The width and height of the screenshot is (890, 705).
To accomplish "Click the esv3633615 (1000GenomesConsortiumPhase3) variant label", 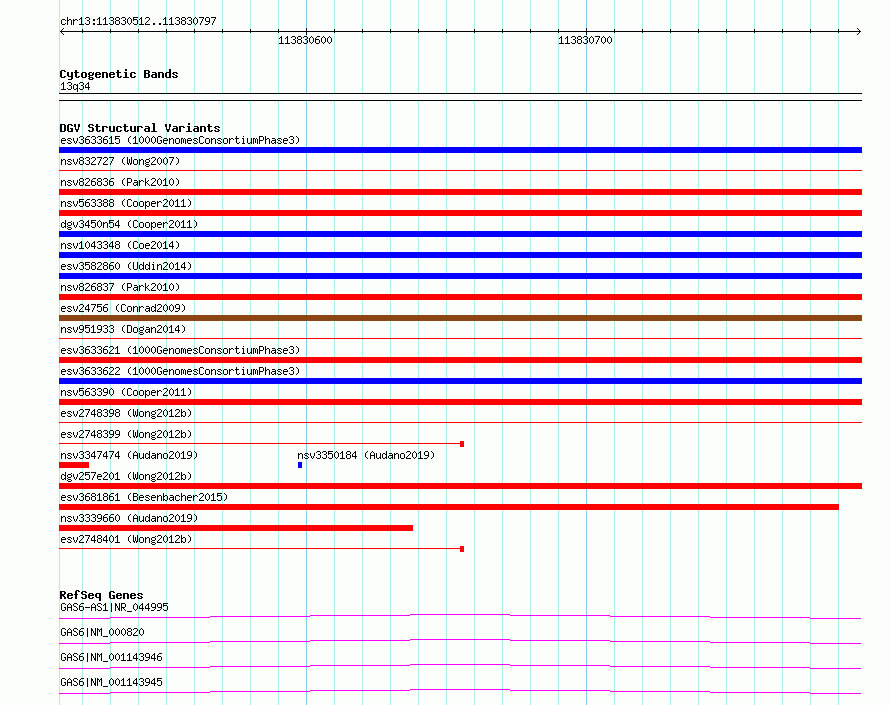I will tap(180, 140).
